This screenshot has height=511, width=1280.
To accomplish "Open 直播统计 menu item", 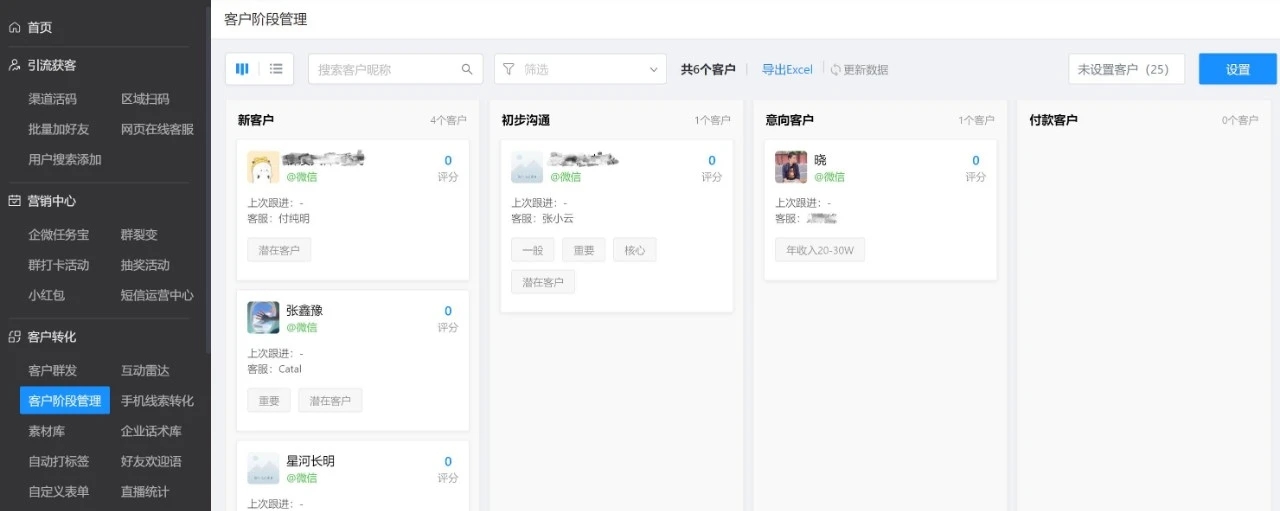I will (145, 491).
